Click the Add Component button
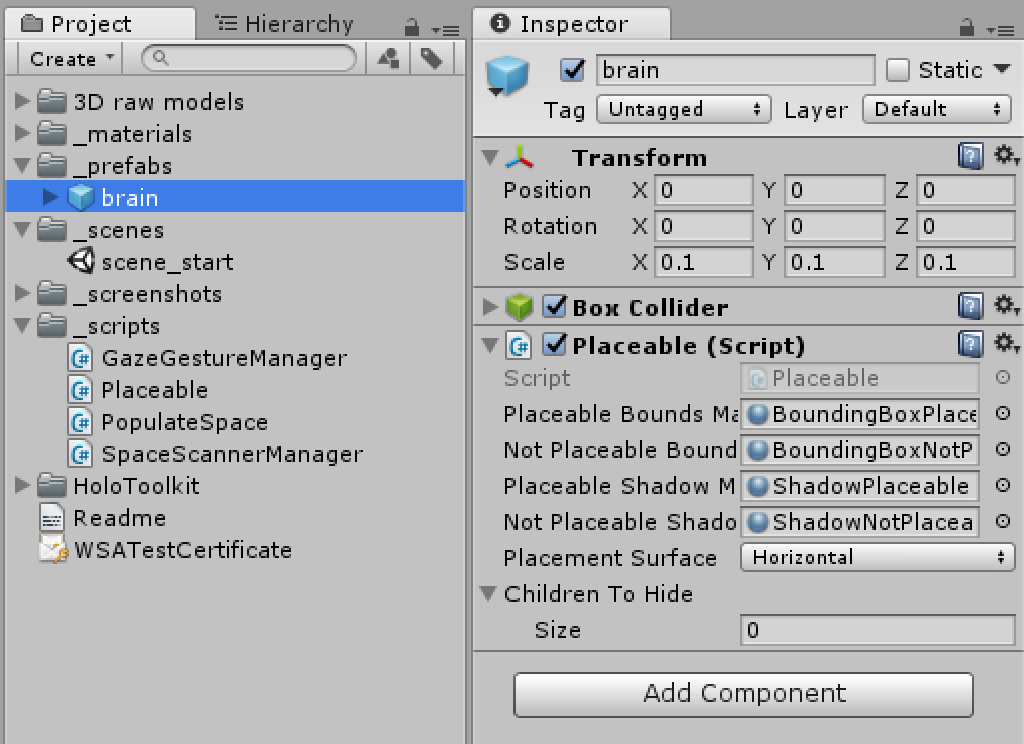The height and width of the screenshot is (744, 1024). coord(743,693)
